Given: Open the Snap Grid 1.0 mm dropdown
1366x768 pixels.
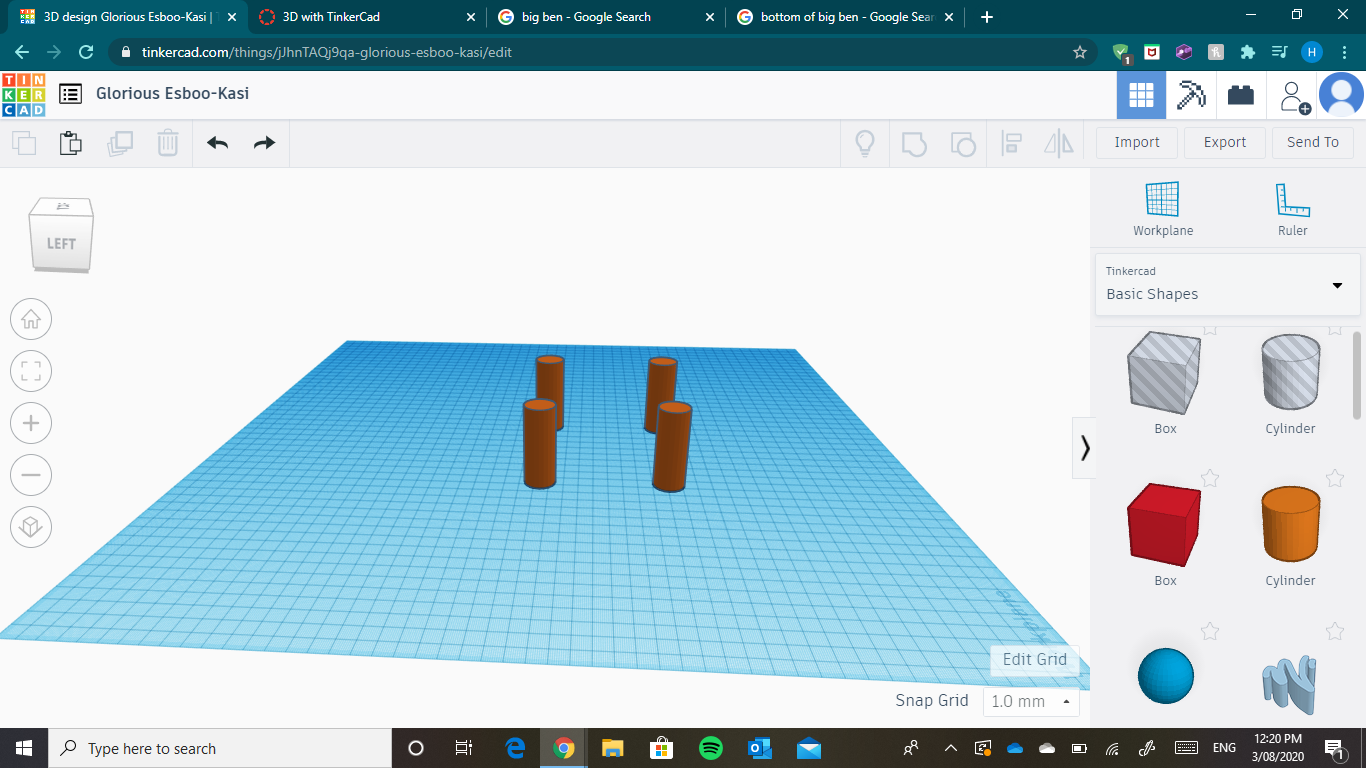Looking at the screenshot, I should [x=1031, y=701].
